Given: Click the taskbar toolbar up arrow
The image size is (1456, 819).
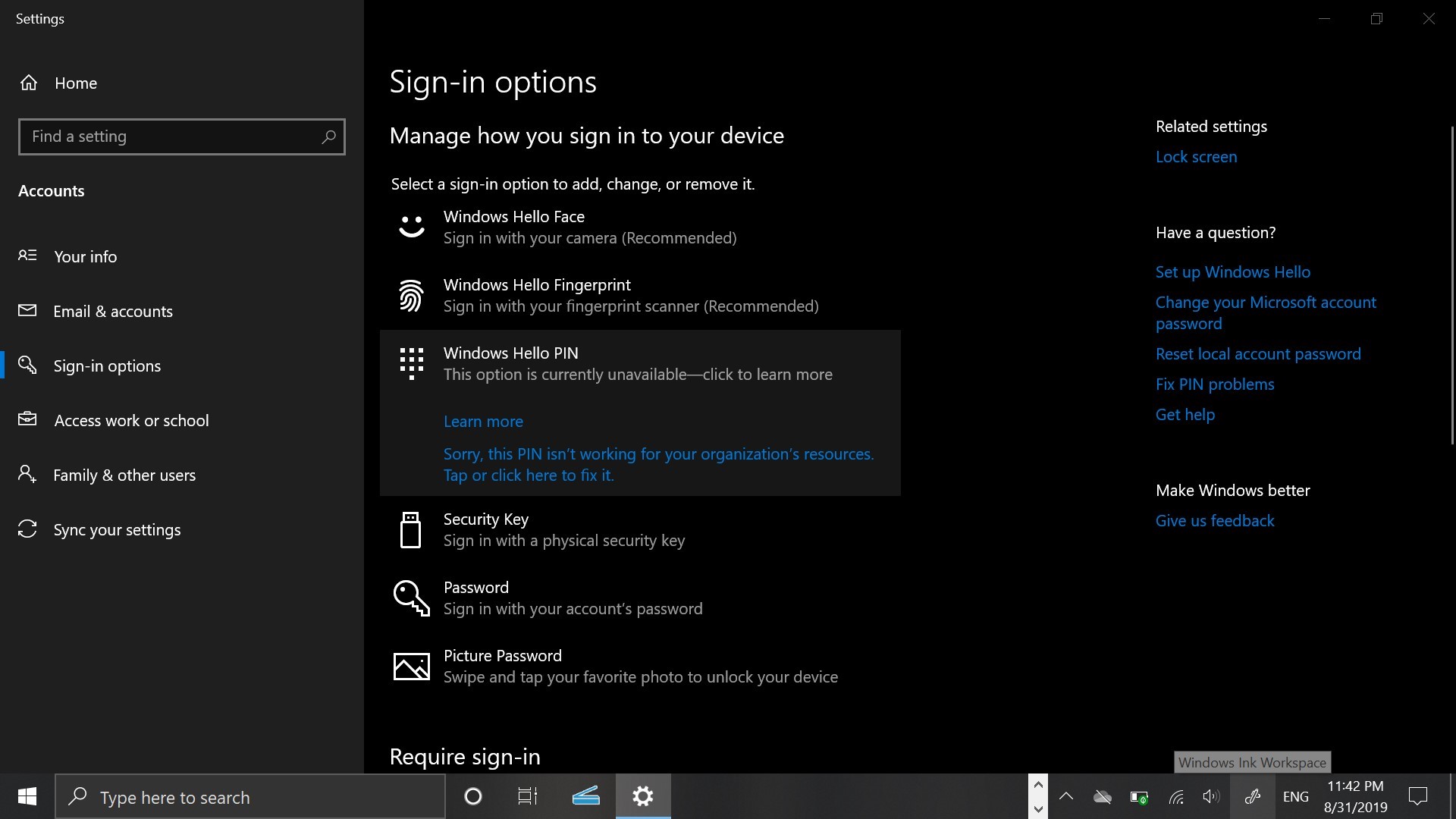Looking at the screenshot, I should (1038, 784).
